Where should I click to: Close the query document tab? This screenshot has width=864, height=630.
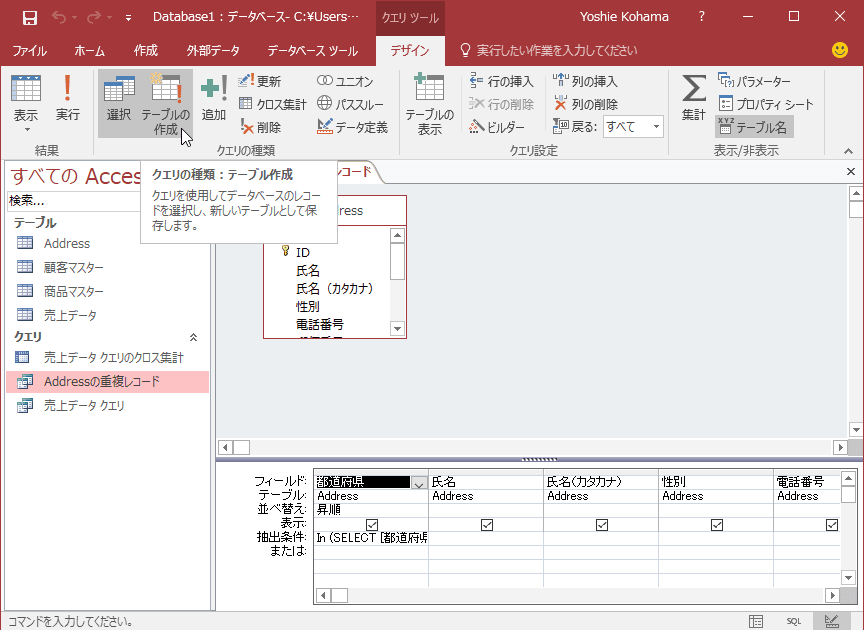pos(851,171)
